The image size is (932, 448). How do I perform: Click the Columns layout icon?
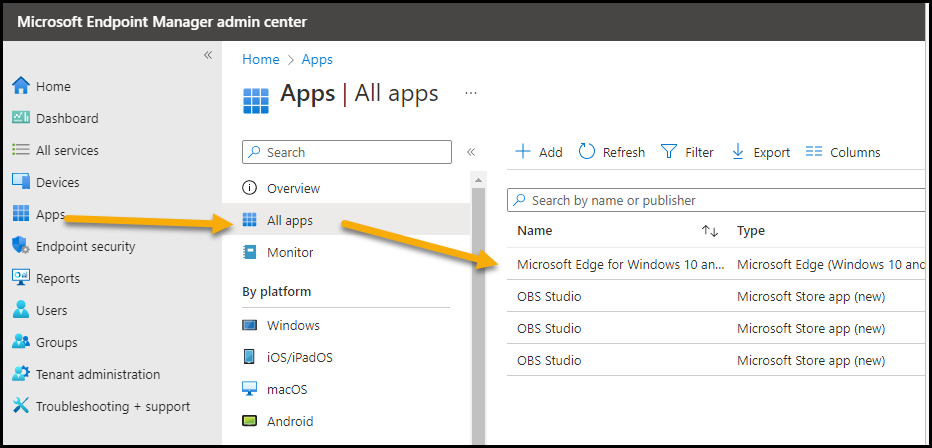813,152
